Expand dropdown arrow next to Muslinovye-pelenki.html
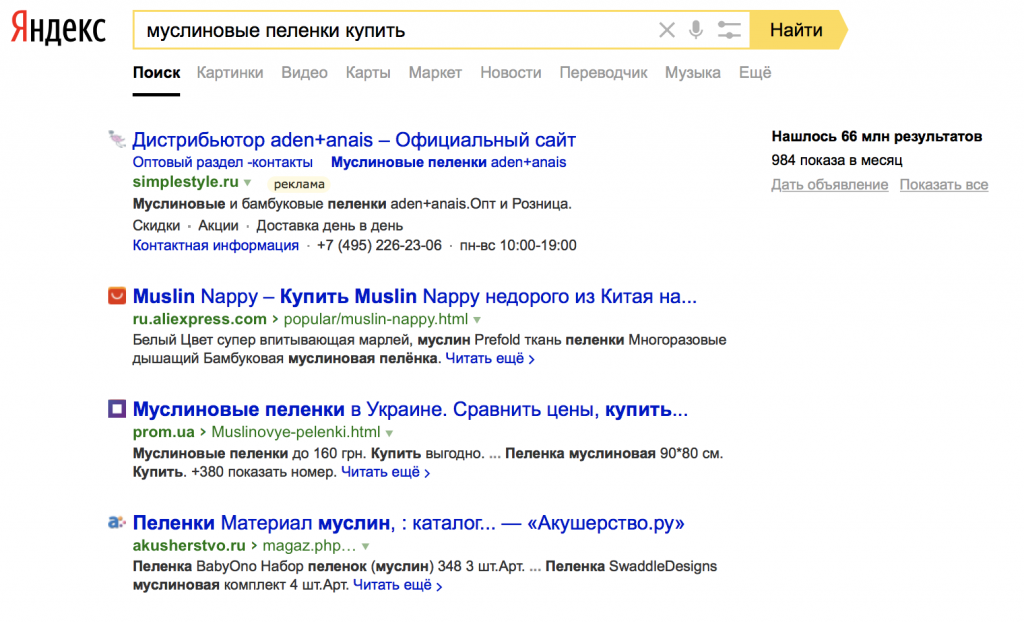The width and height of the screenshot is (1024, 622). 390,433
